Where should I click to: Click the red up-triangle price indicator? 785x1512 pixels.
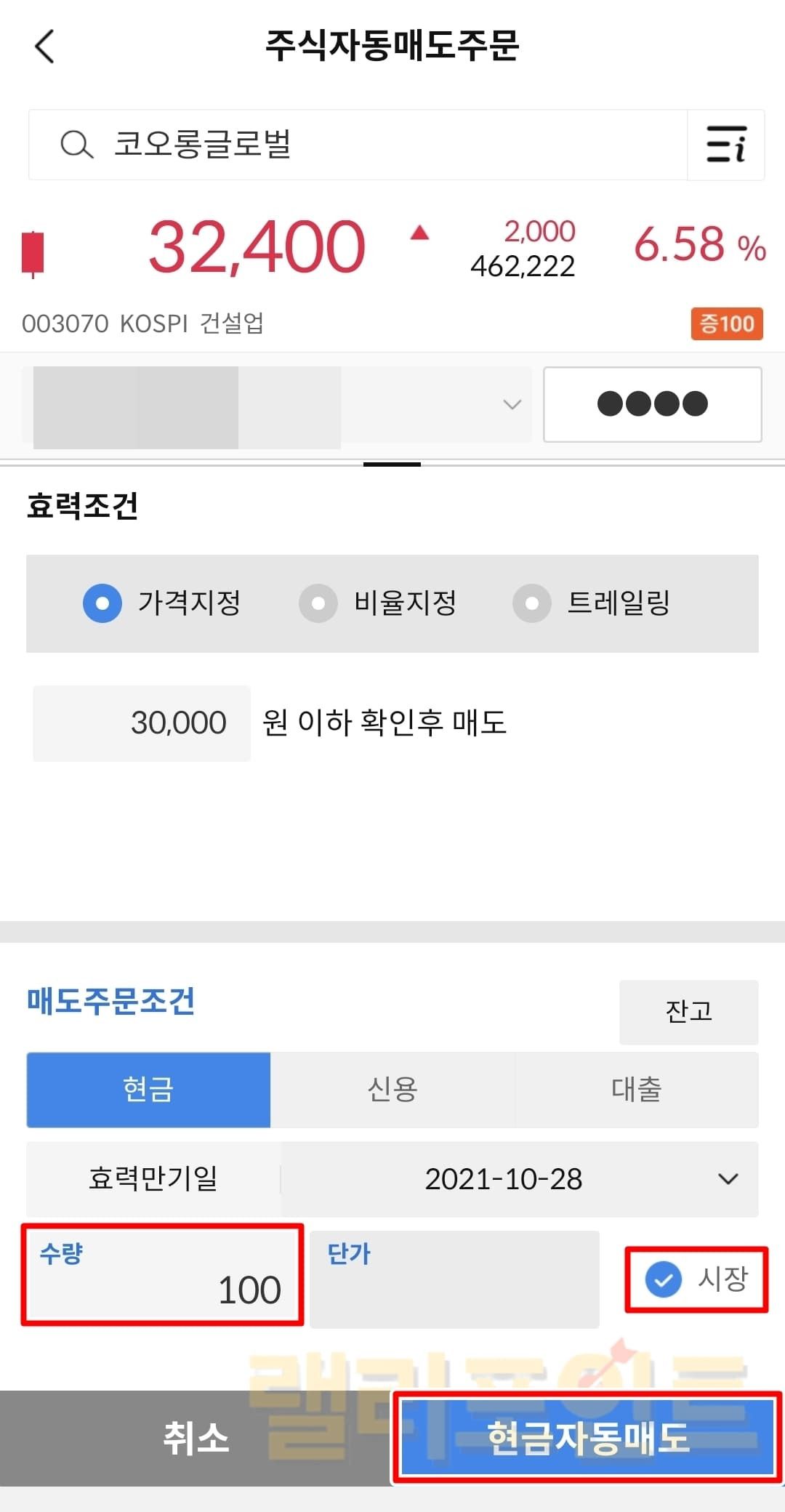419,233
